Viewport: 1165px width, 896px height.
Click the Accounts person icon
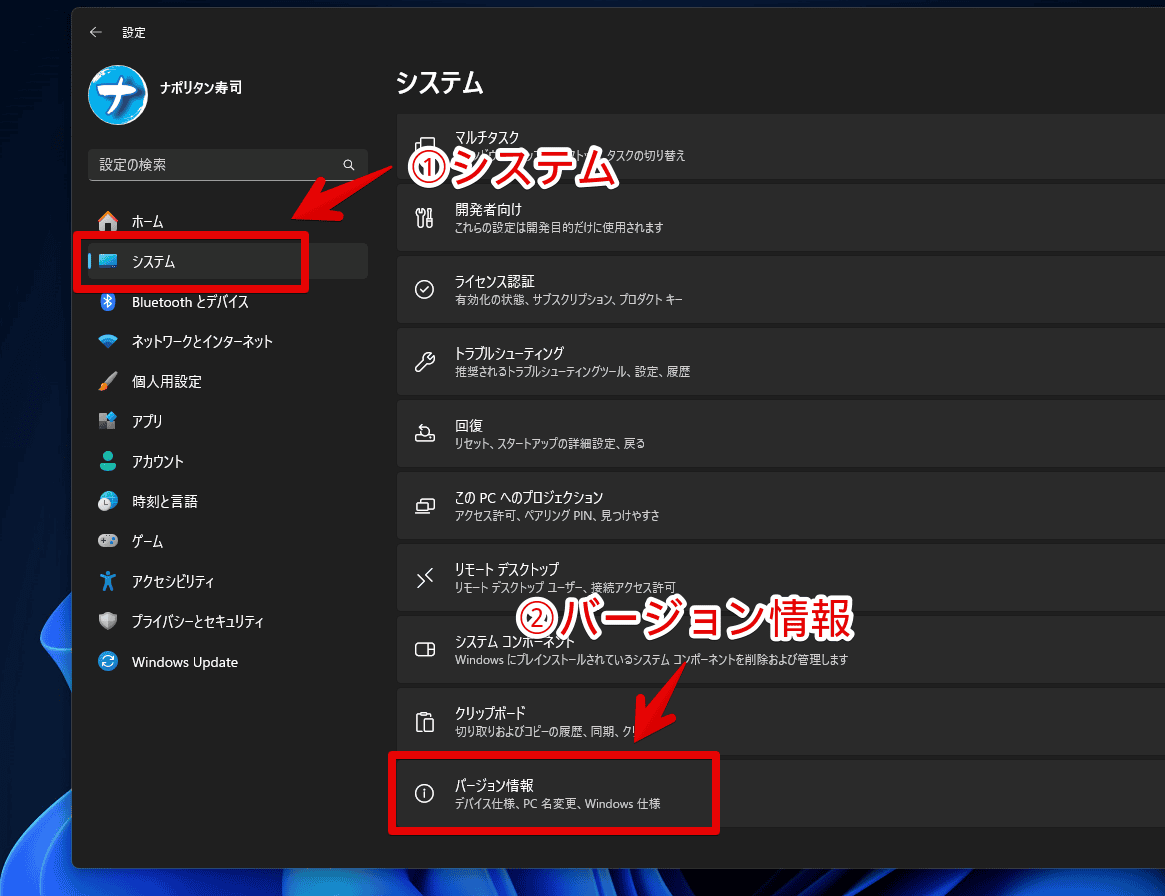(108, 461)
